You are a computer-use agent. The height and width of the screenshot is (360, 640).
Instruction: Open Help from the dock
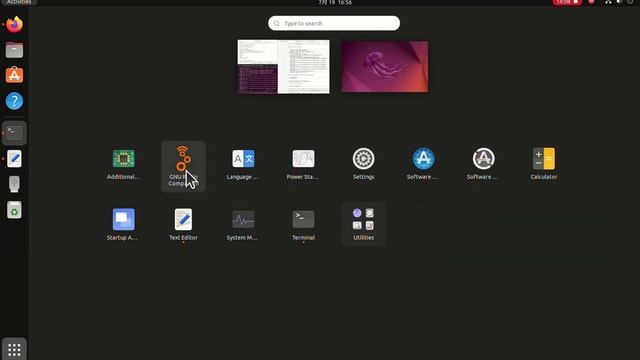(x=14, y=101)
